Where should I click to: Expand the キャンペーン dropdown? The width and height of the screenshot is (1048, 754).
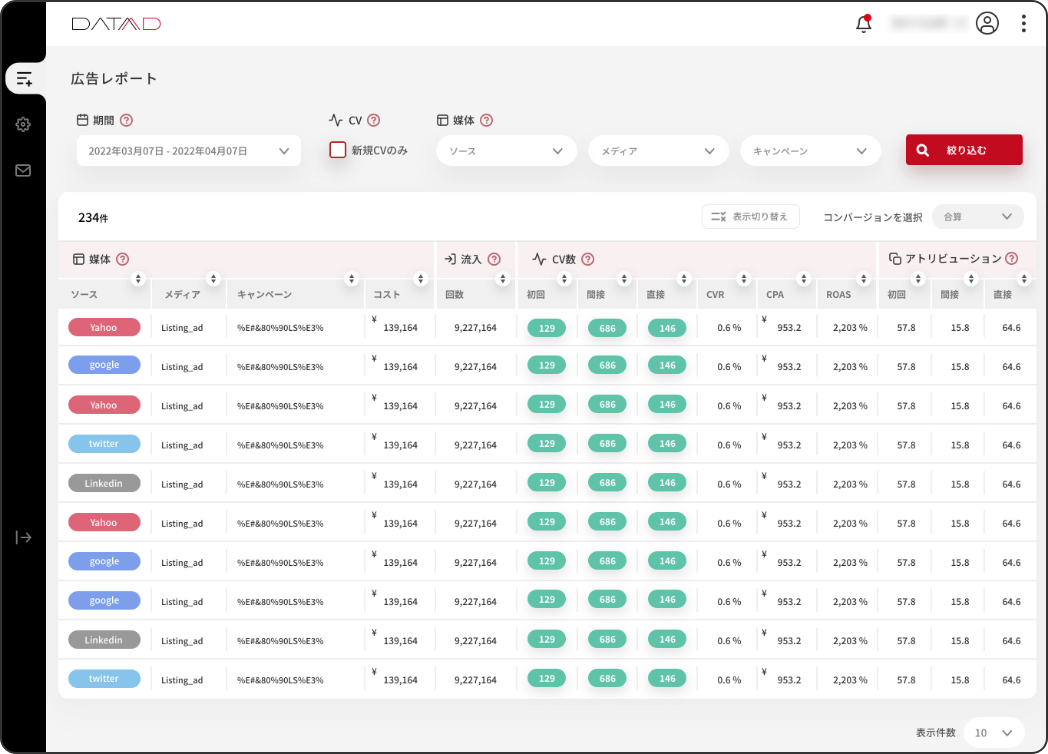point(810,151)
